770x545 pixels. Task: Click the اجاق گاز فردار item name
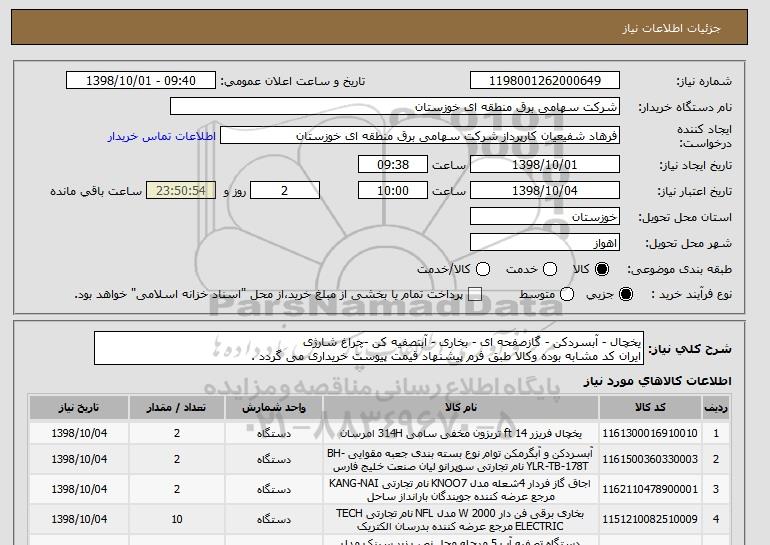461,490
